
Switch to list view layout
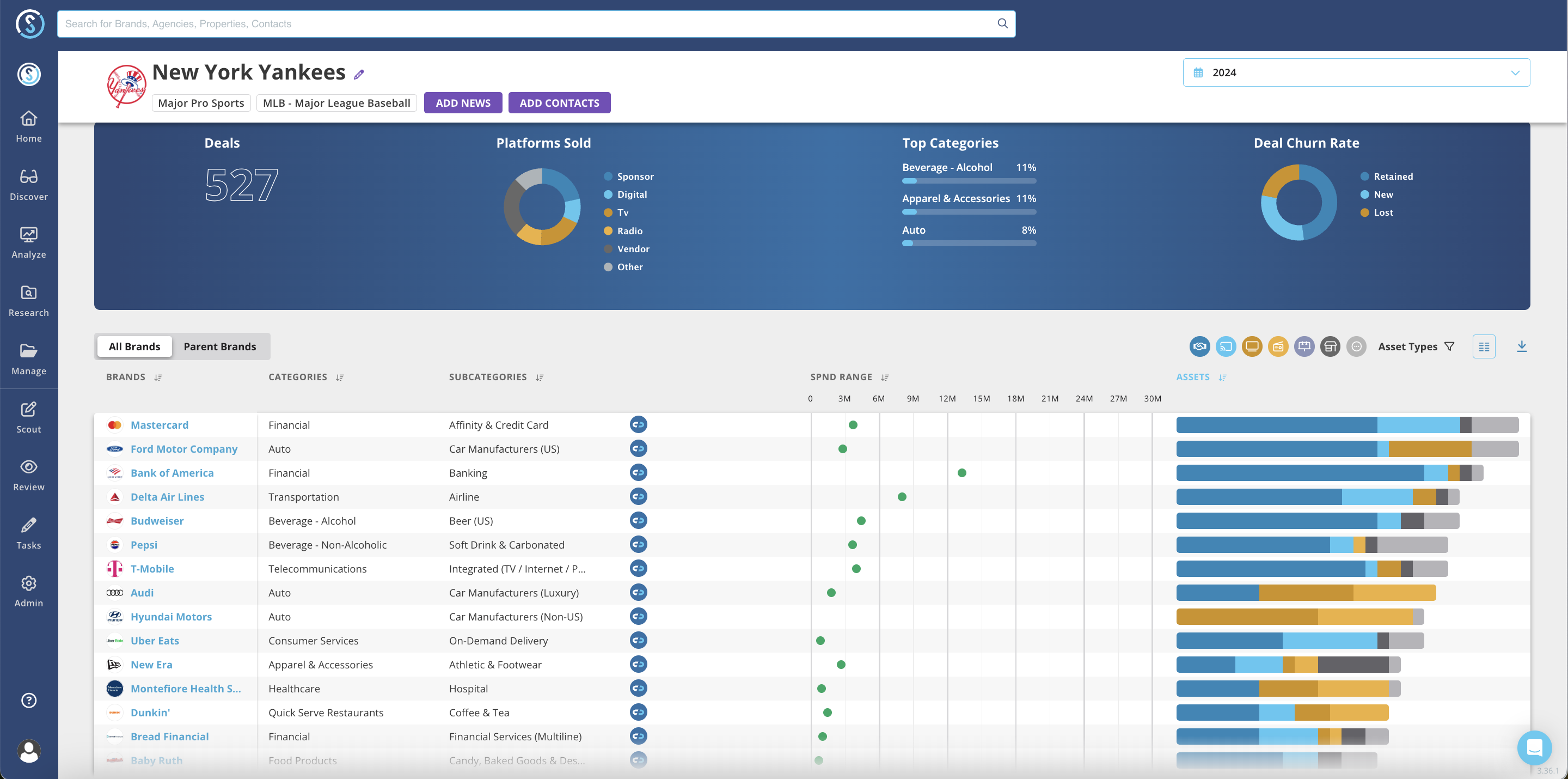[1484, 346]
